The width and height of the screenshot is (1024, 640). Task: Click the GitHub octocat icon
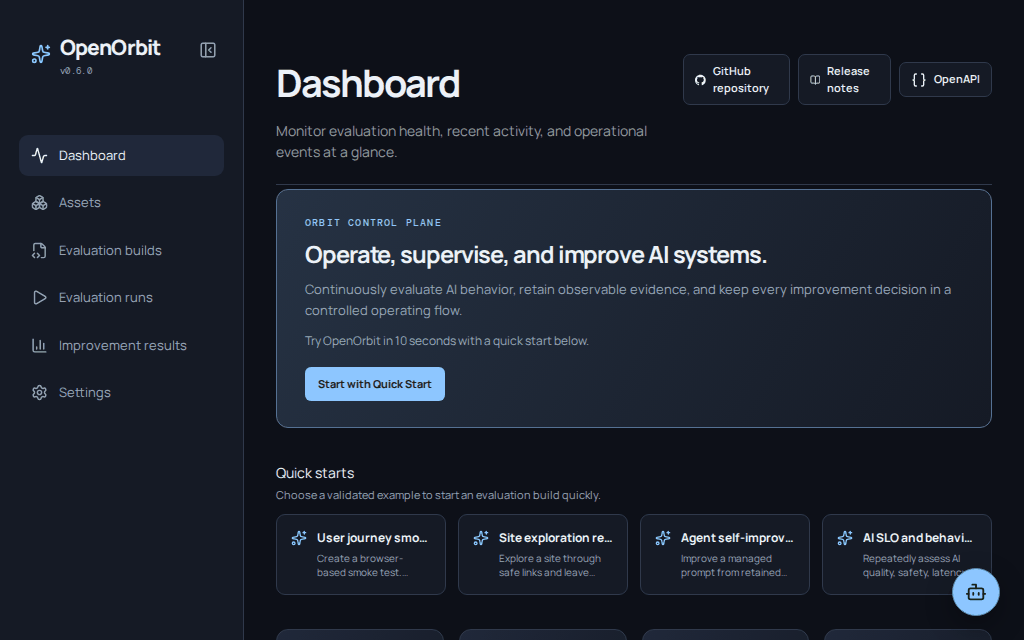pyautogui.click(x=700, y=80)
